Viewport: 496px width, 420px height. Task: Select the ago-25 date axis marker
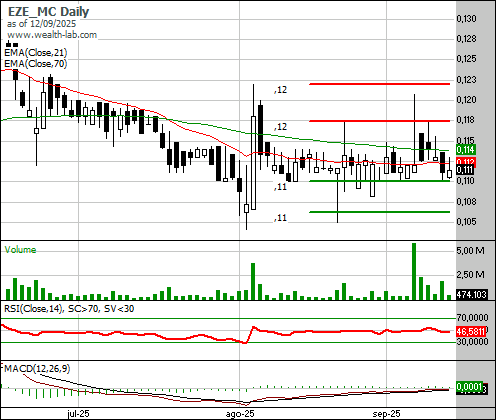pyautogui.click(x=240, y=414)
